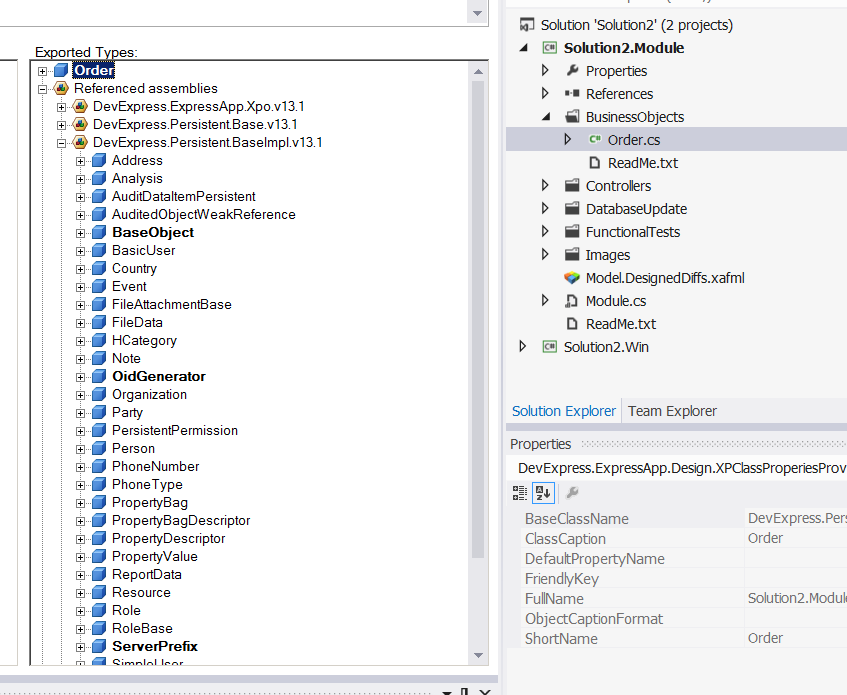Select the Categorized view icon in Properties

519,492
